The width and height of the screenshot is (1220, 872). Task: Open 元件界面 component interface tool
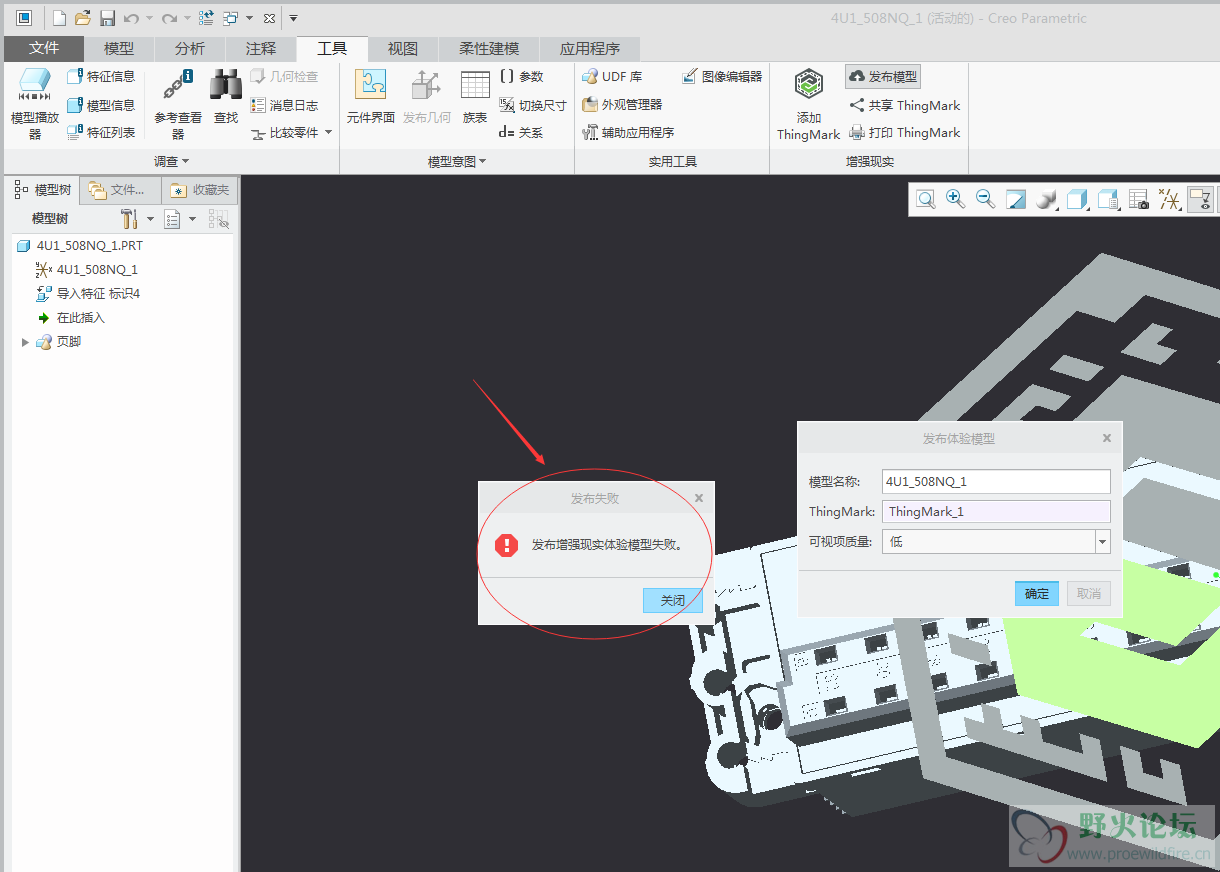pyautogui.click(x=371, y=97)
